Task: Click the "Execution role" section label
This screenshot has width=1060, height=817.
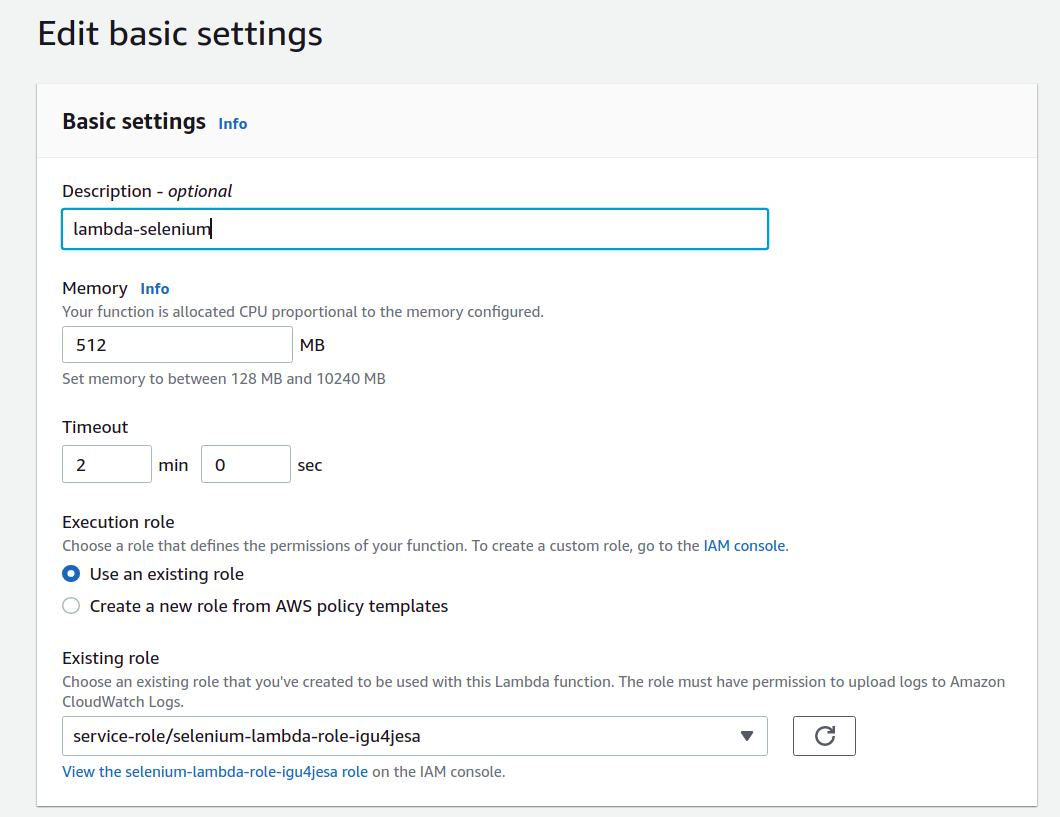Action: (x=118, y=522)
